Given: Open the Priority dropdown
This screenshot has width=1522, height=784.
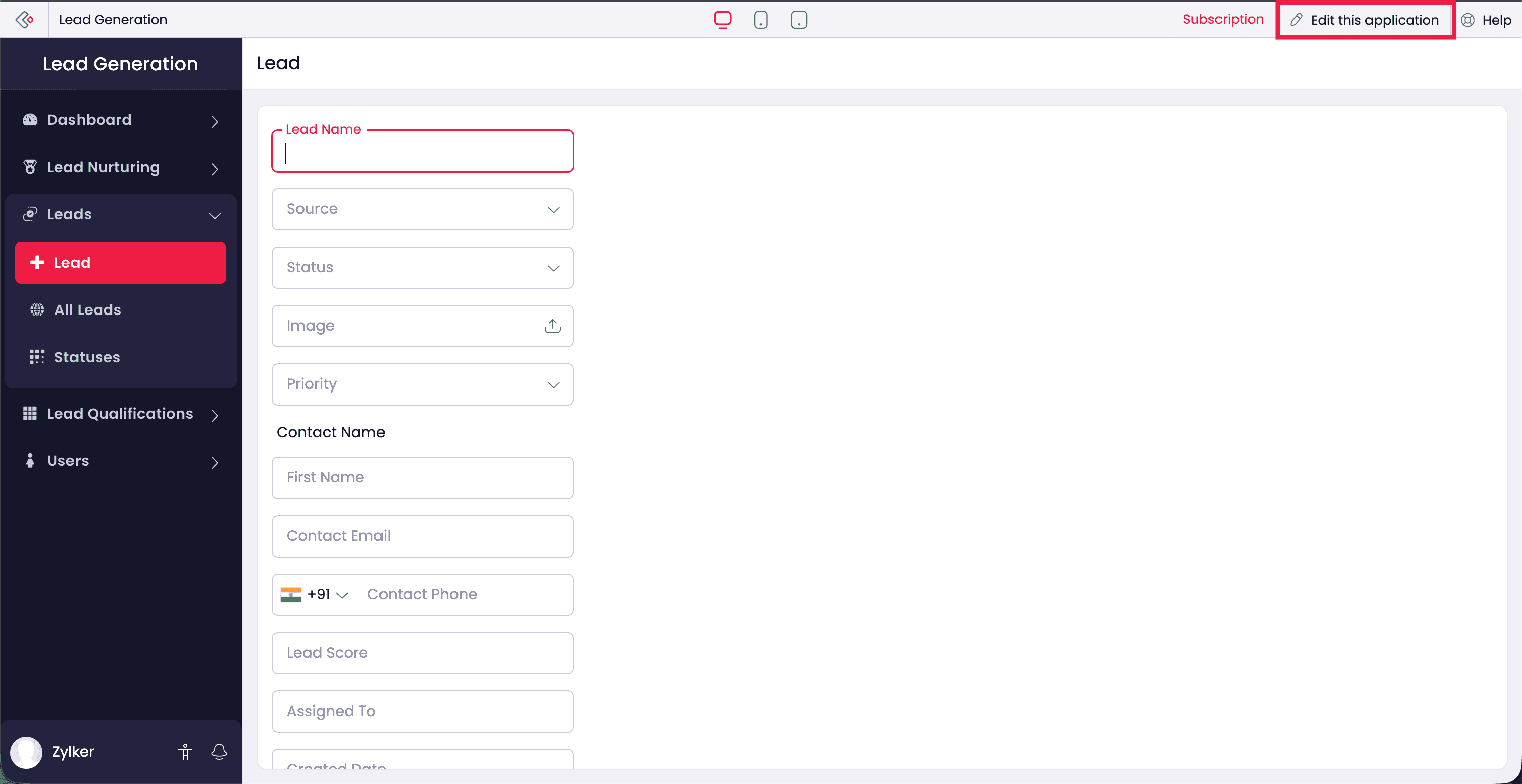Looking at the screenshot, I should point(422,384).
